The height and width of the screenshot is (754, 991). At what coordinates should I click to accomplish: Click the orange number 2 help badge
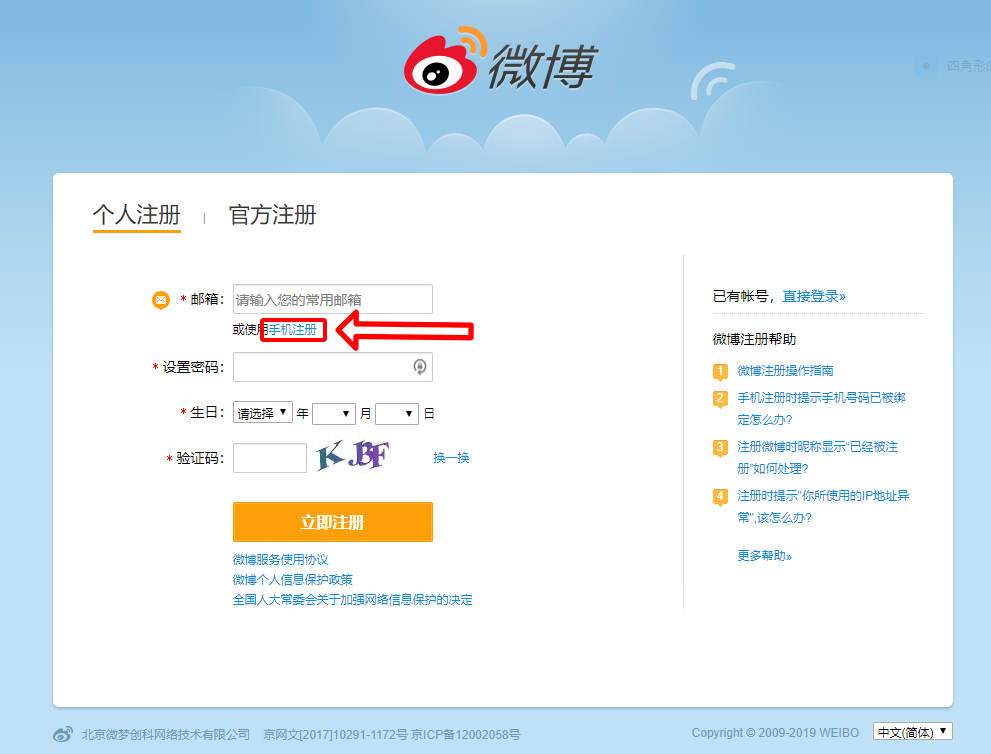(x=720, y=399)
